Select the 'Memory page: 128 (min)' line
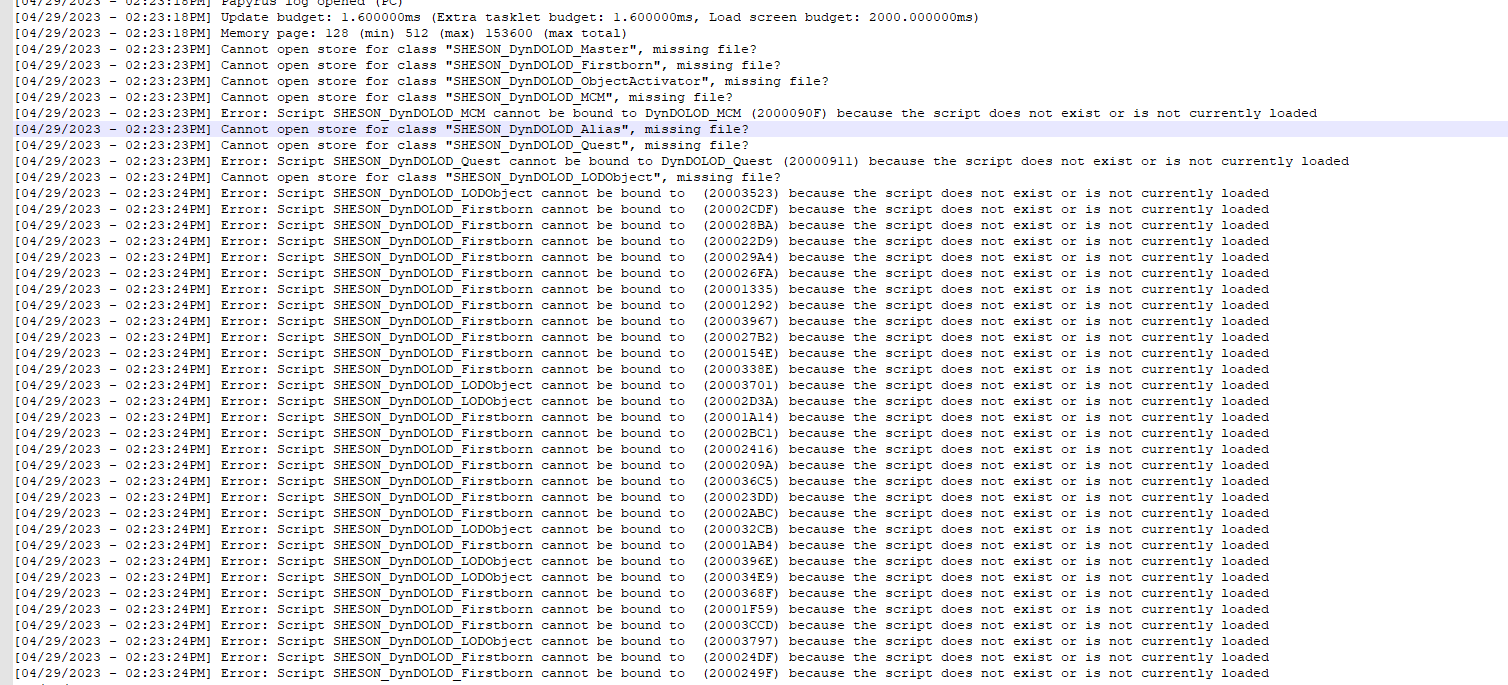Screen dimensions: 1508x685 322,33
